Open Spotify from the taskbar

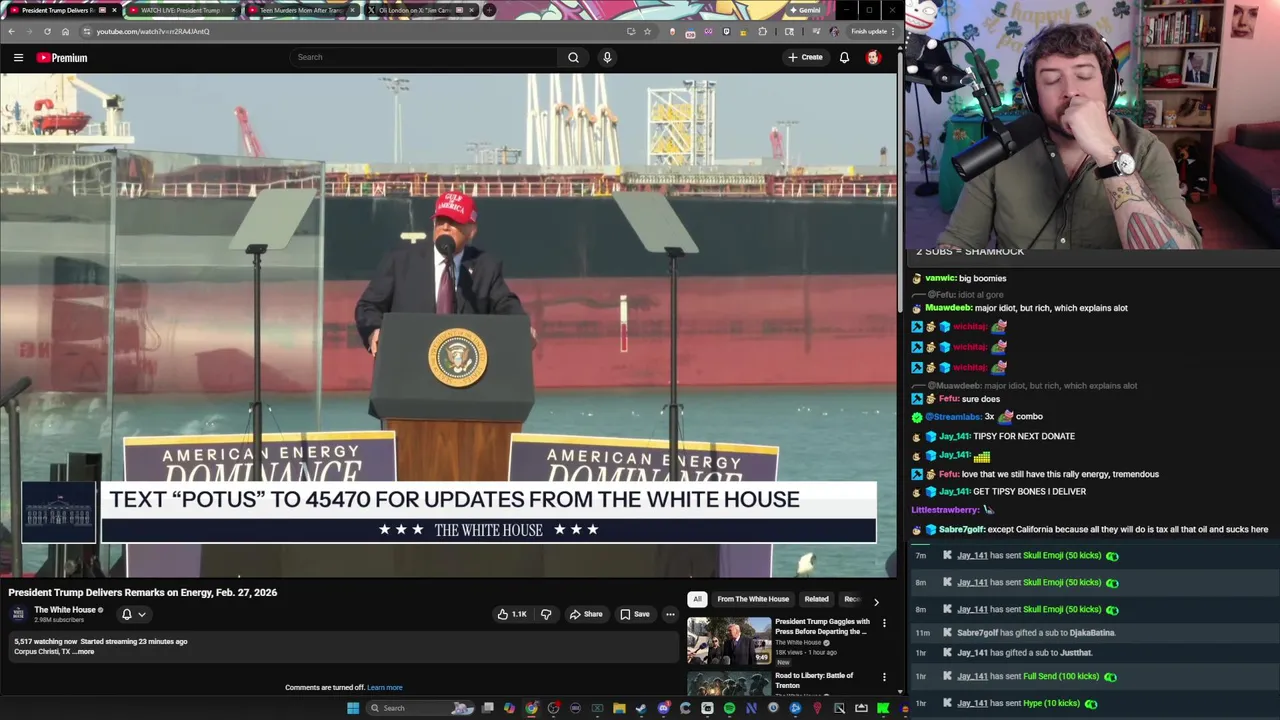(x=729, y=708)
